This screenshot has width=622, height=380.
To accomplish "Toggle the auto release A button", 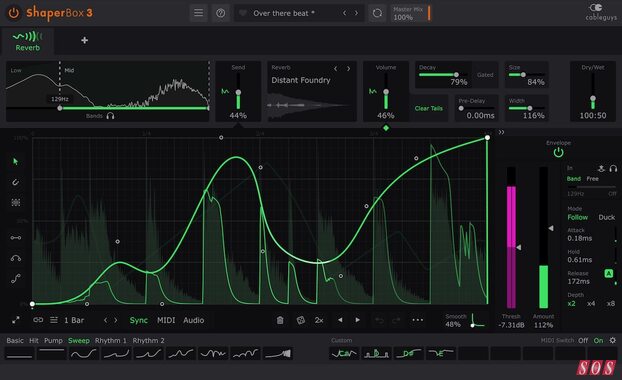I will 609,273.
